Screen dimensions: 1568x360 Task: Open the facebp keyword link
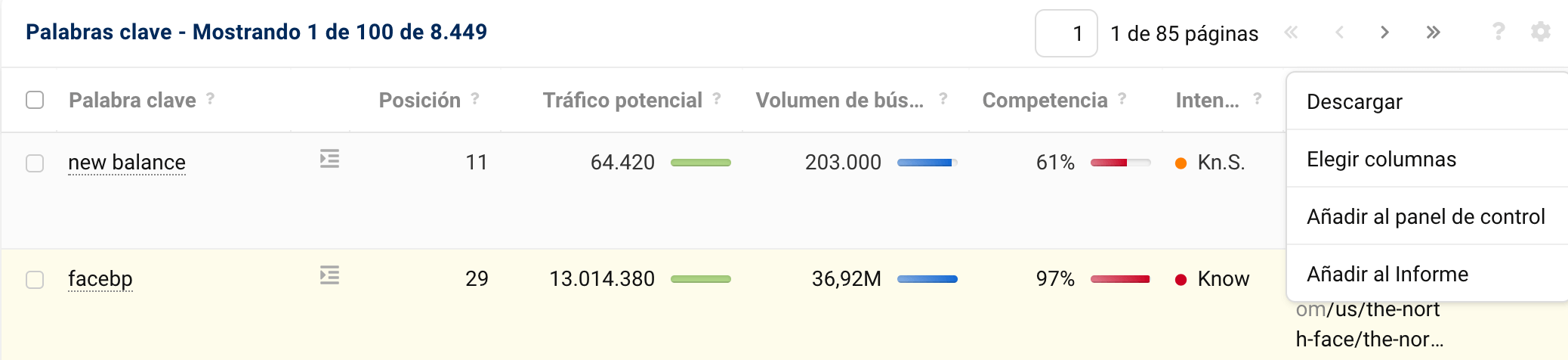[x=100, y=279]
